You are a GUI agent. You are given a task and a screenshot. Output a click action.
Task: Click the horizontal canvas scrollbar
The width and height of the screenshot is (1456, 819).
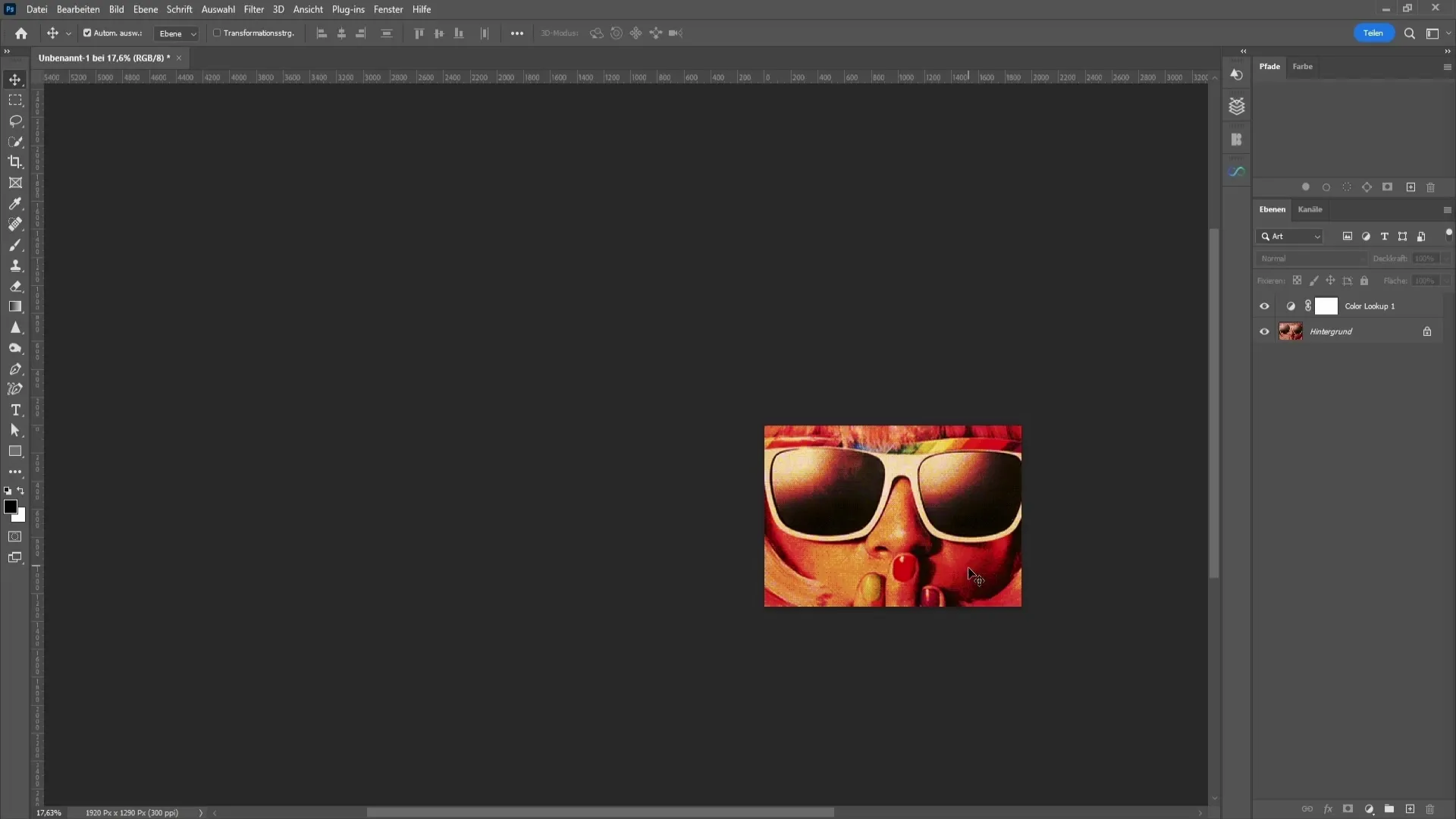coord(600,813)
